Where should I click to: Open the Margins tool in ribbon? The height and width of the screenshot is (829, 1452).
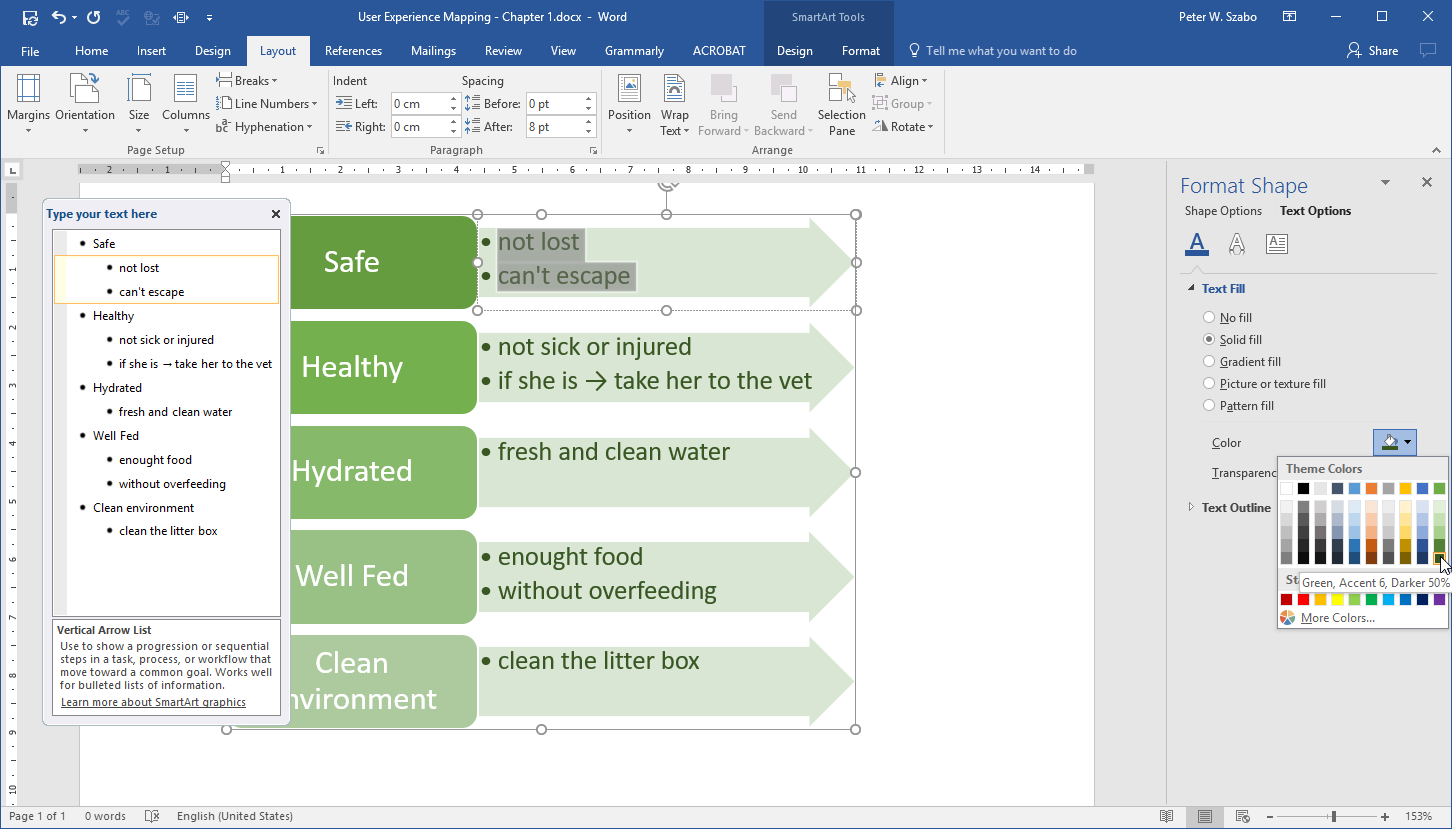click(x=28, y=103)
